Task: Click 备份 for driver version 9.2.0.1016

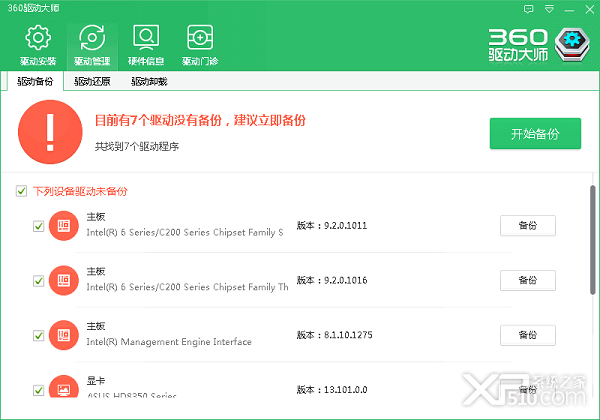Action: pos(528,280)
